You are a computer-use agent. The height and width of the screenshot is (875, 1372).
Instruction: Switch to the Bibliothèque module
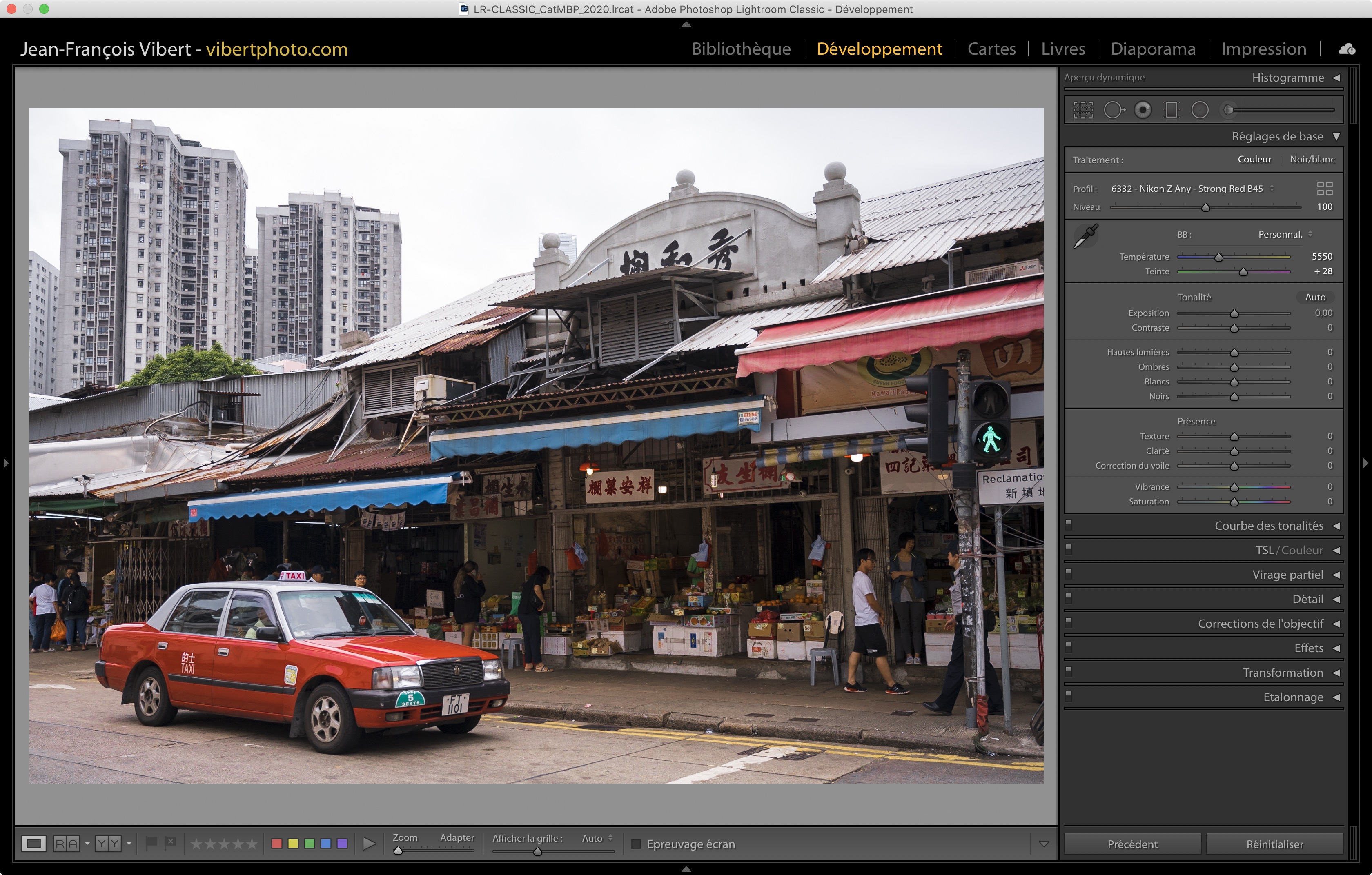741,49
